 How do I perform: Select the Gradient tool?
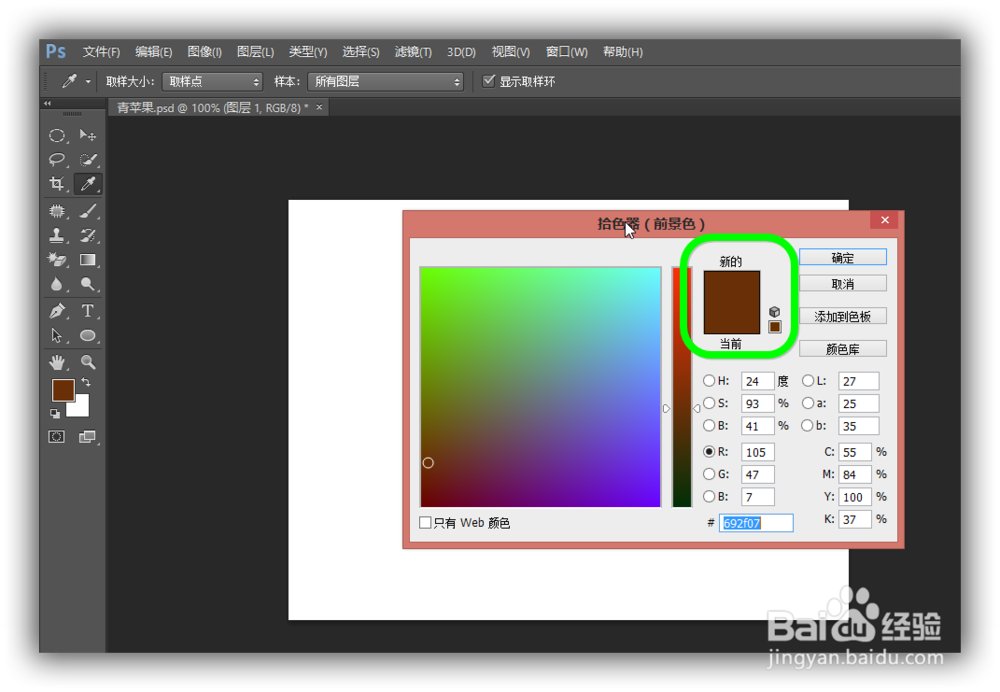pos(88,260)
